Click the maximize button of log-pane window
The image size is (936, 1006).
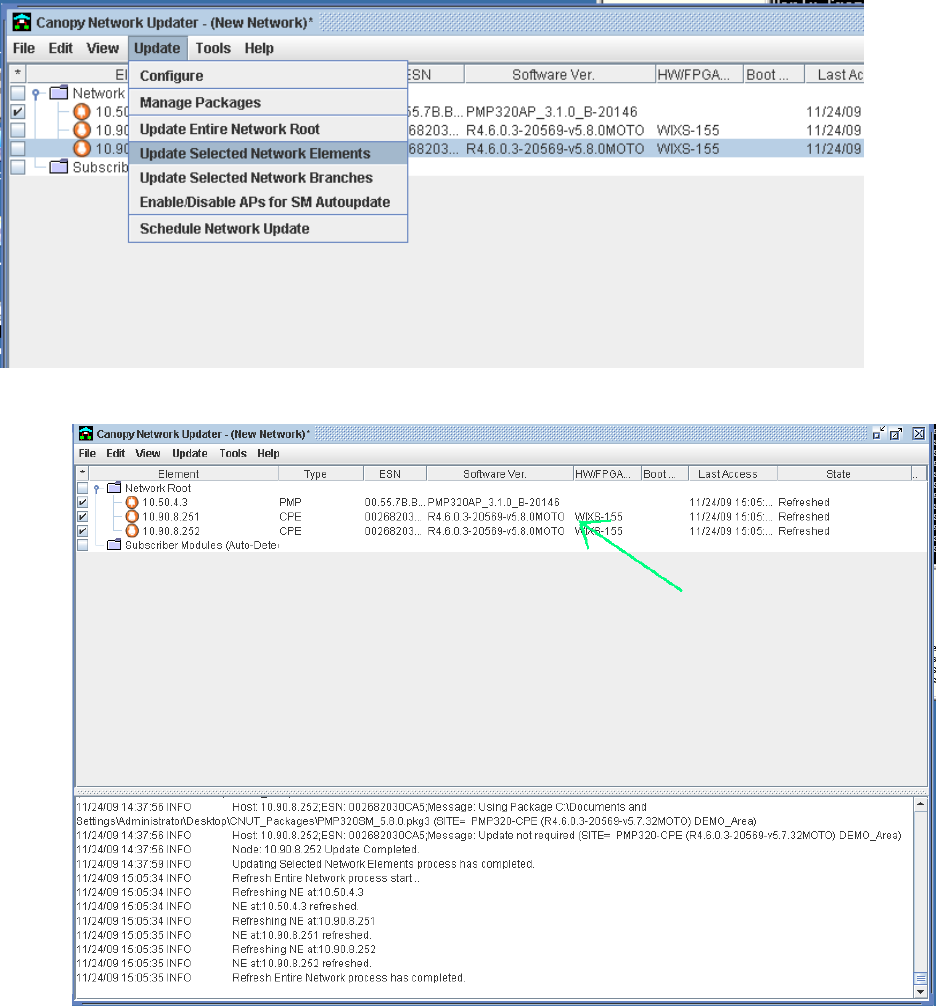(896, 434)
